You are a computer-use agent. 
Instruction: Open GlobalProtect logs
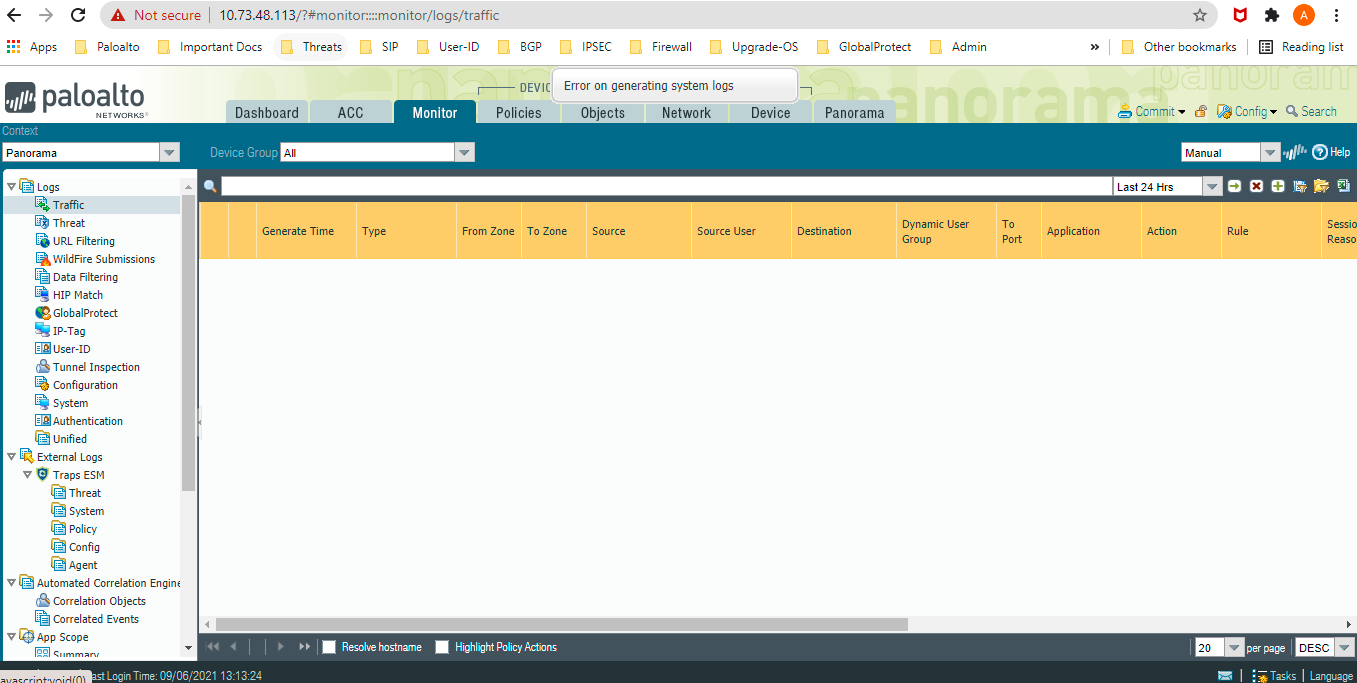85,312
